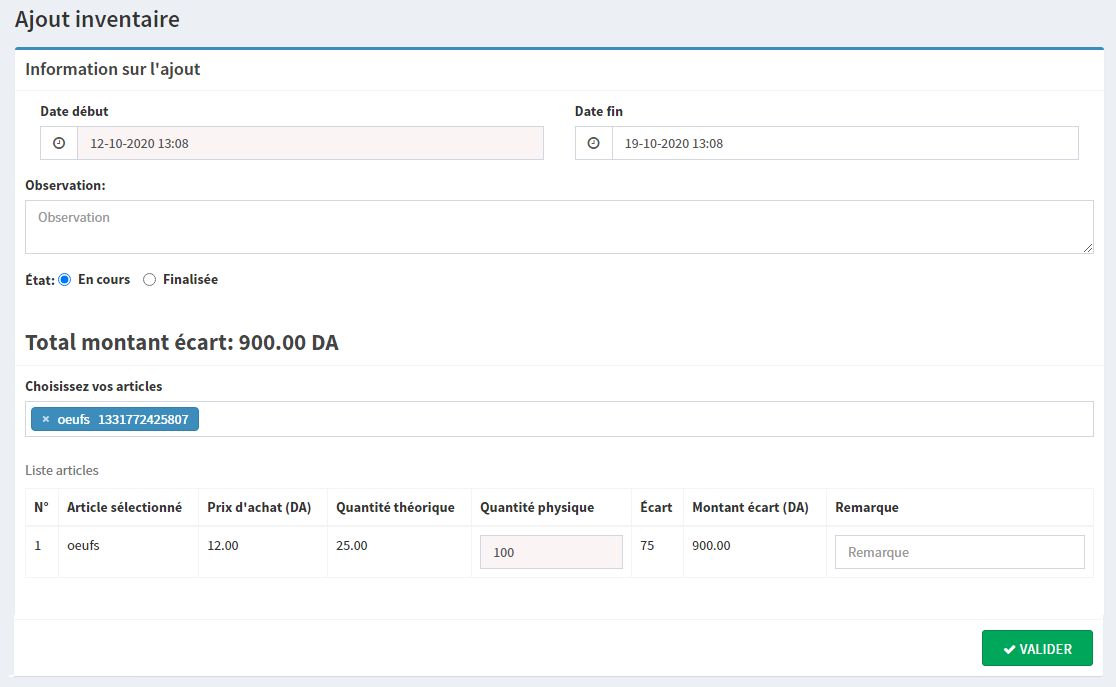
Task: Click the Date fin date field
Action: [x=844, y=143]
